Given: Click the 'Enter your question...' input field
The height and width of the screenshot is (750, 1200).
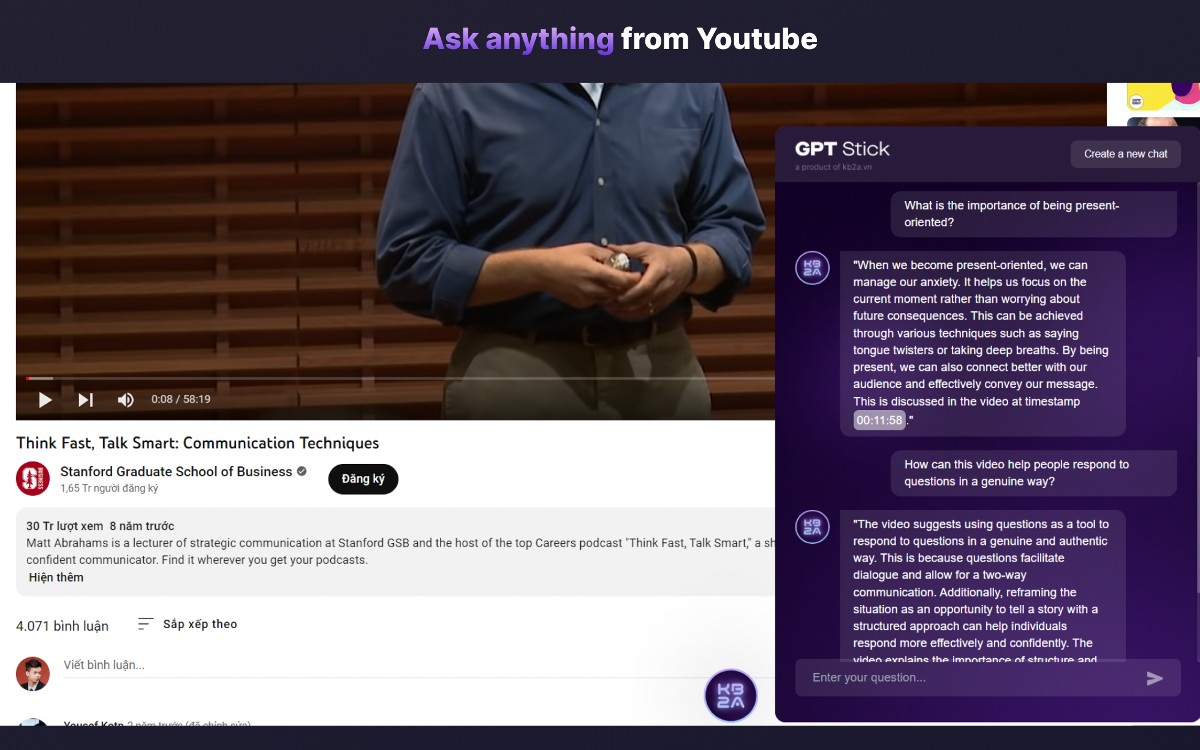Looking at the screenshot, I should tap(900, 678).
